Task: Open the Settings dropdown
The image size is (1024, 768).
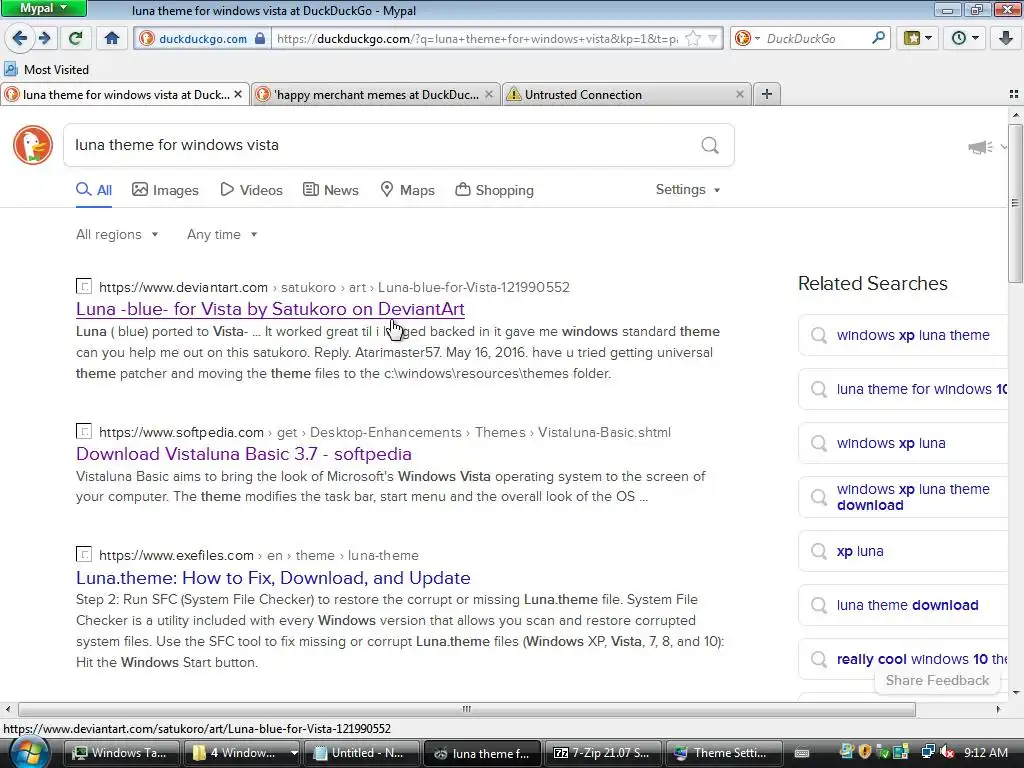Action: (688, 189)
